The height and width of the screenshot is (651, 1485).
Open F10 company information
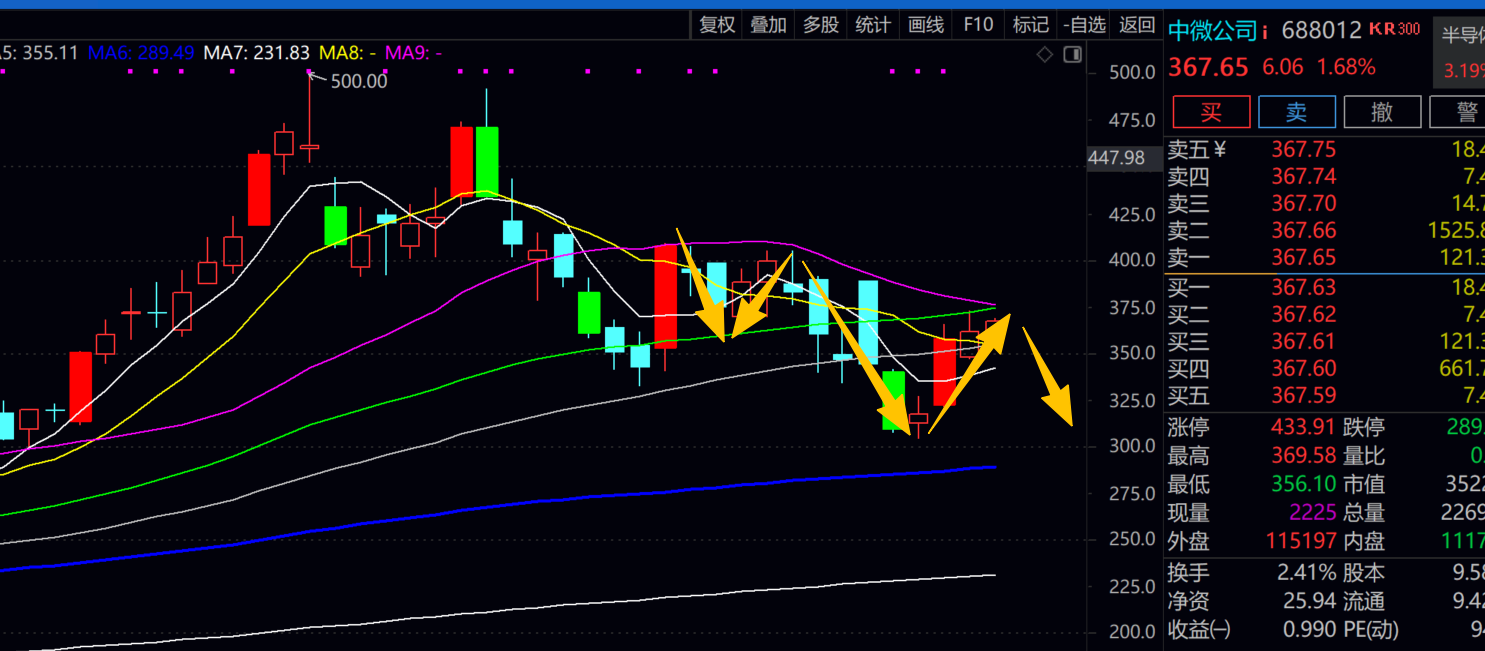click(x=978, y=25)
